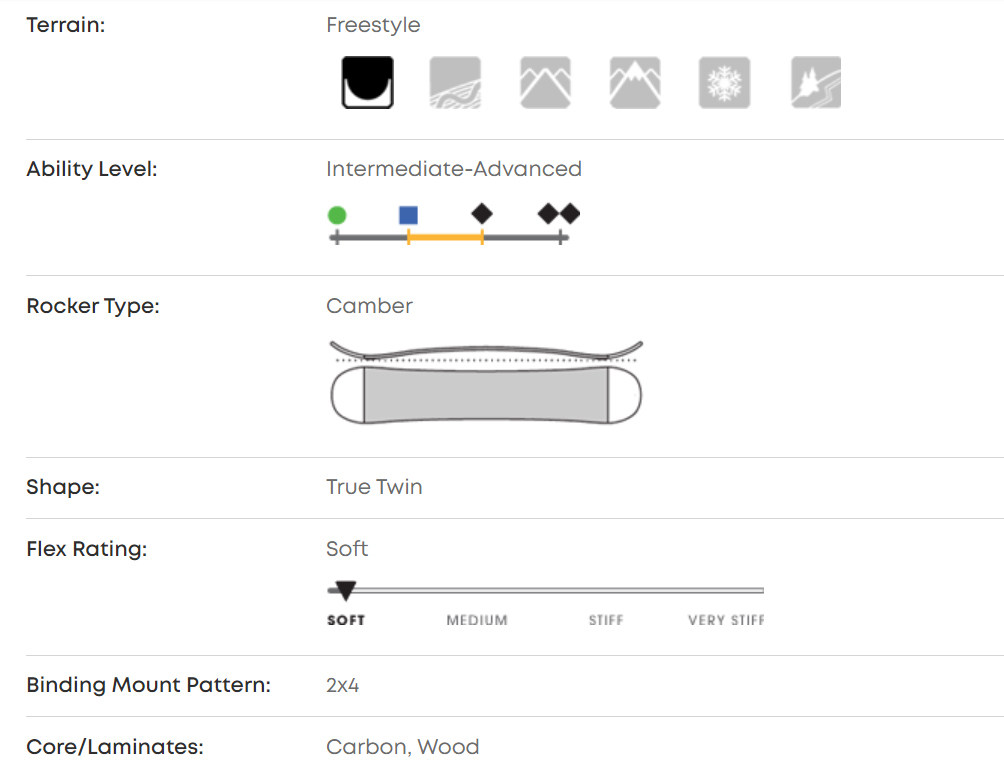Choose the snow-capped mountain terrain icon
This screenshot has height=765, width=1004.
click(x=635, y=82)
